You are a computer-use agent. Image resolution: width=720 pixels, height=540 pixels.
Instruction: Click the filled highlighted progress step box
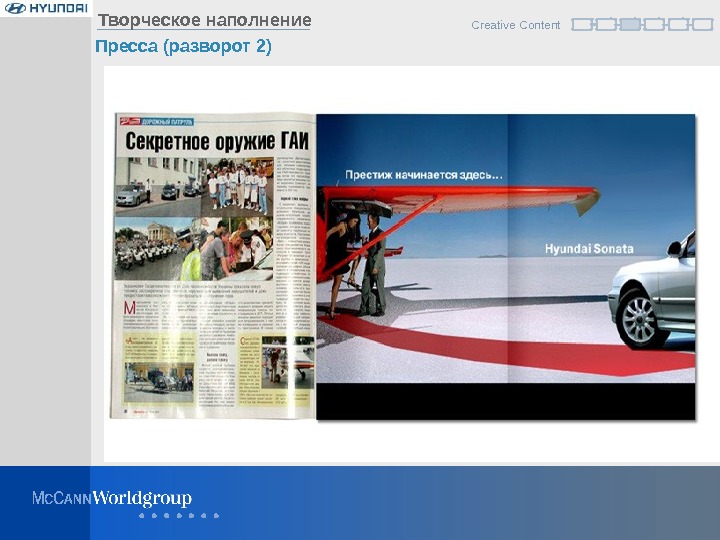tap(630, 24)
